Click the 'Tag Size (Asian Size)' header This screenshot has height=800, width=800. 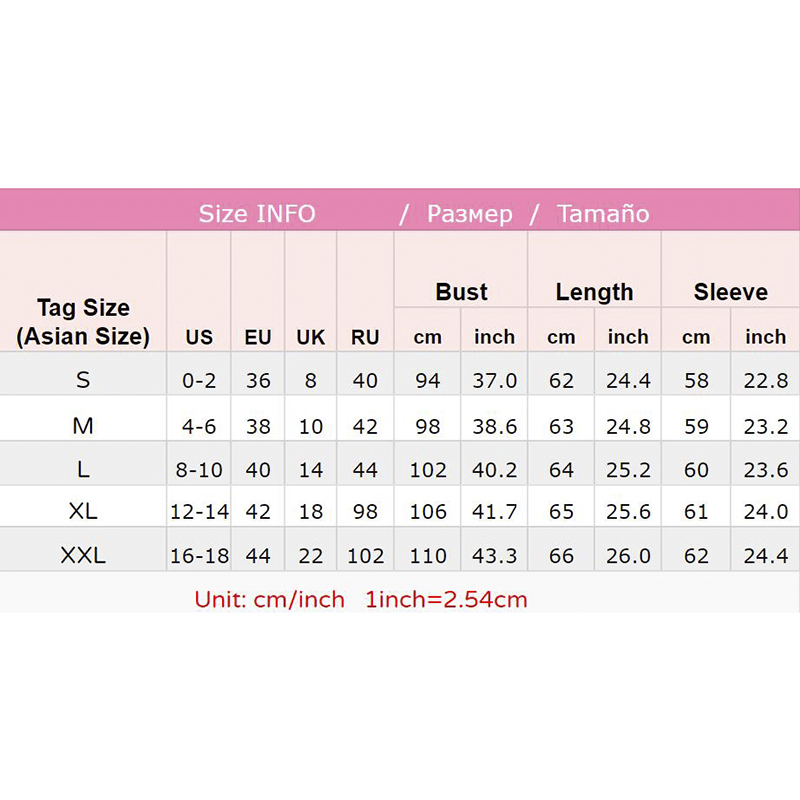83,322
